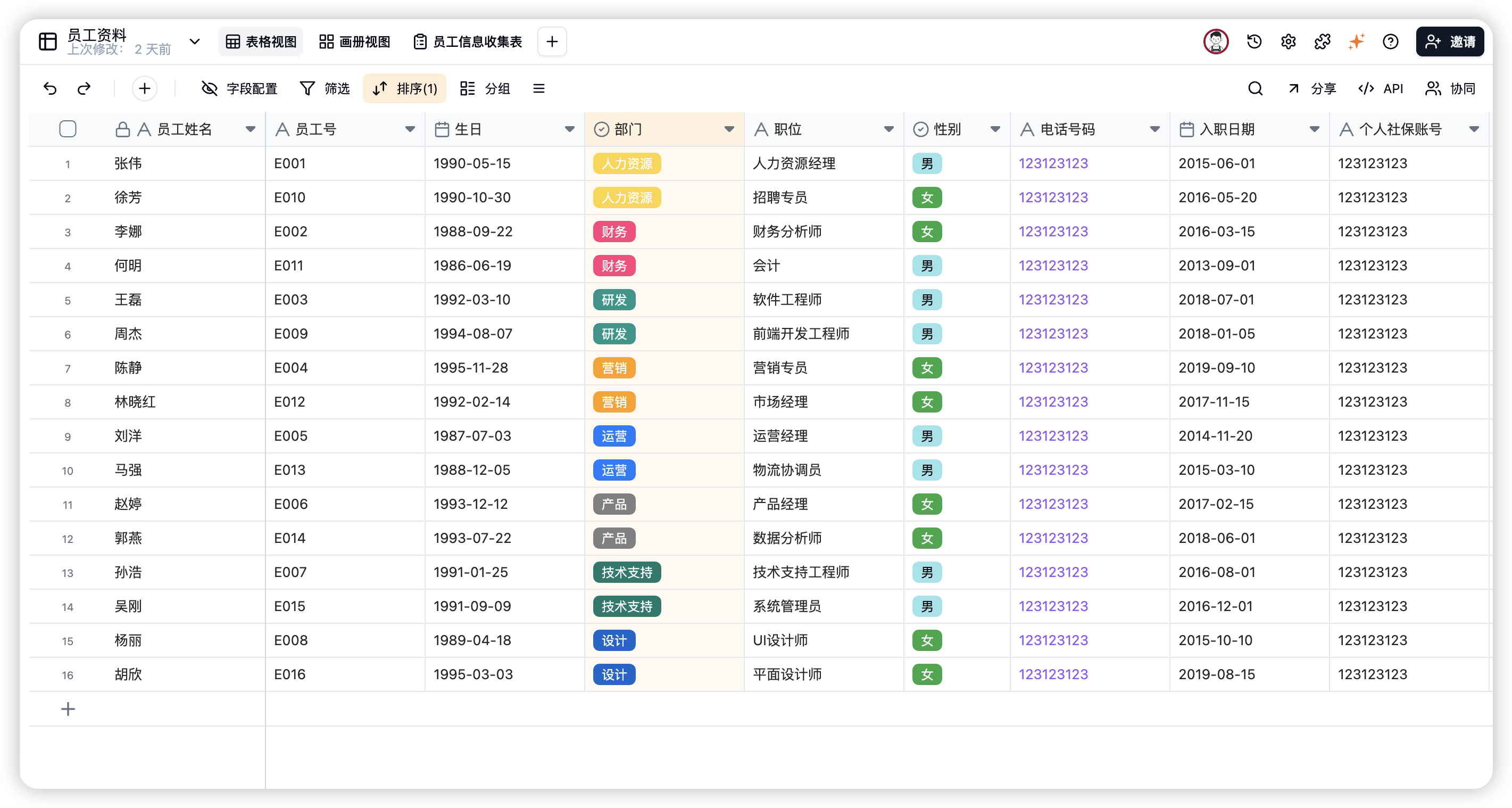Click the pink 财务 tag for 李娜

point(614,232)
